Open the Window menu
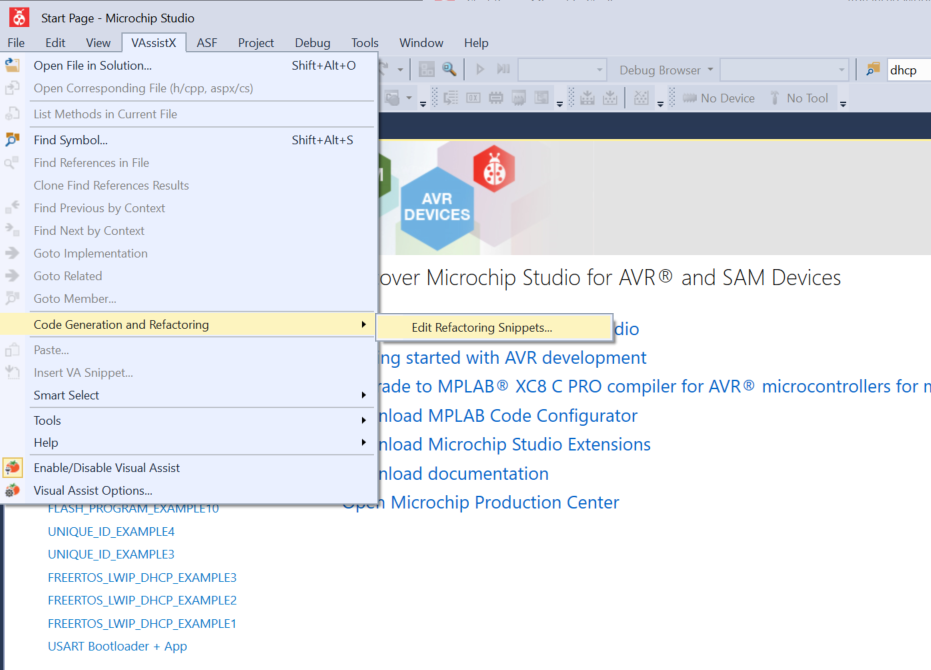Image resolution: width=931 pixels, height=670 pixels. coord(421,43)
